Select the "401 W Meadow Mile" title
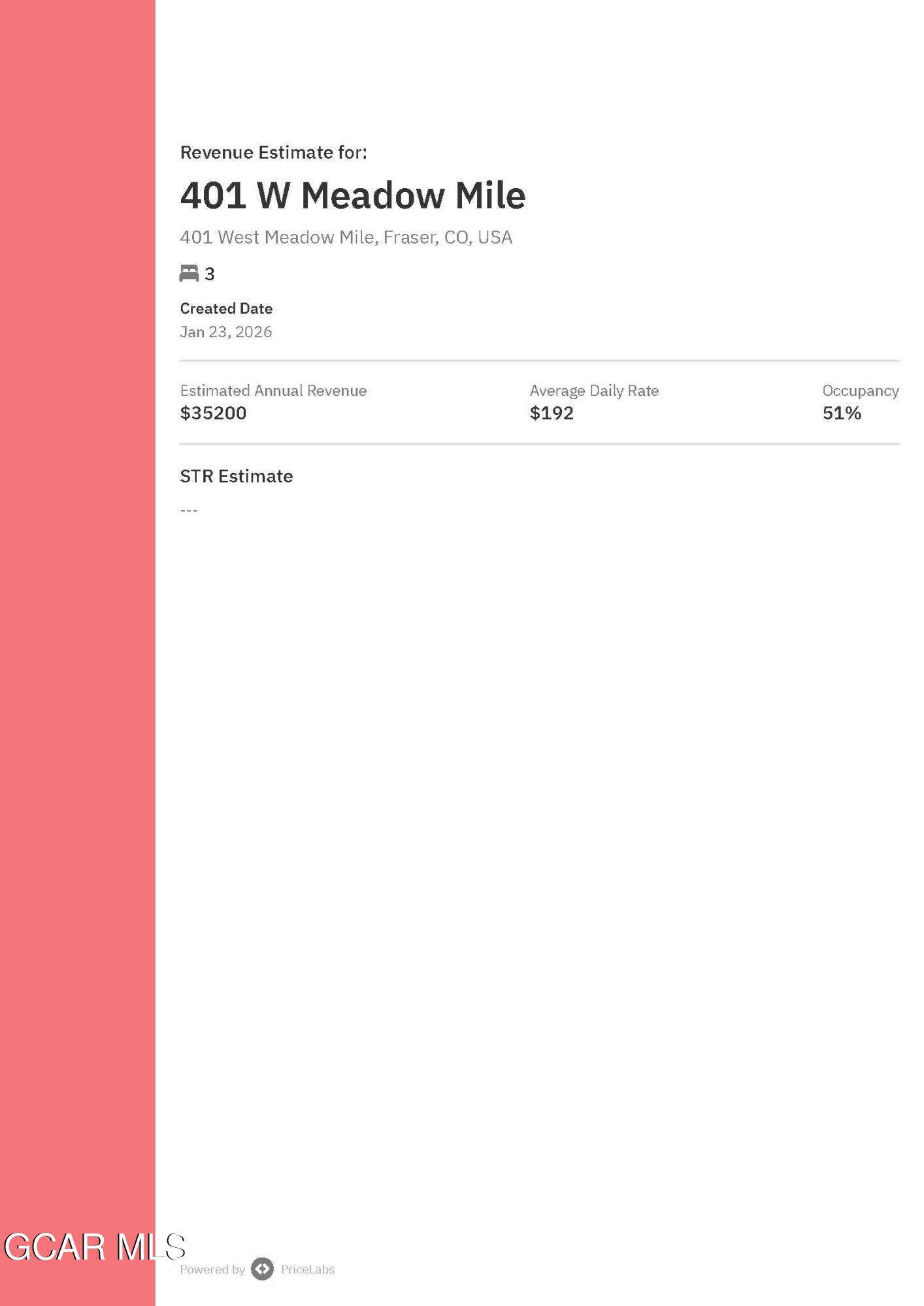Image resolution: width=924 pixels, height=1306 pixels. (x=353, y=195)
